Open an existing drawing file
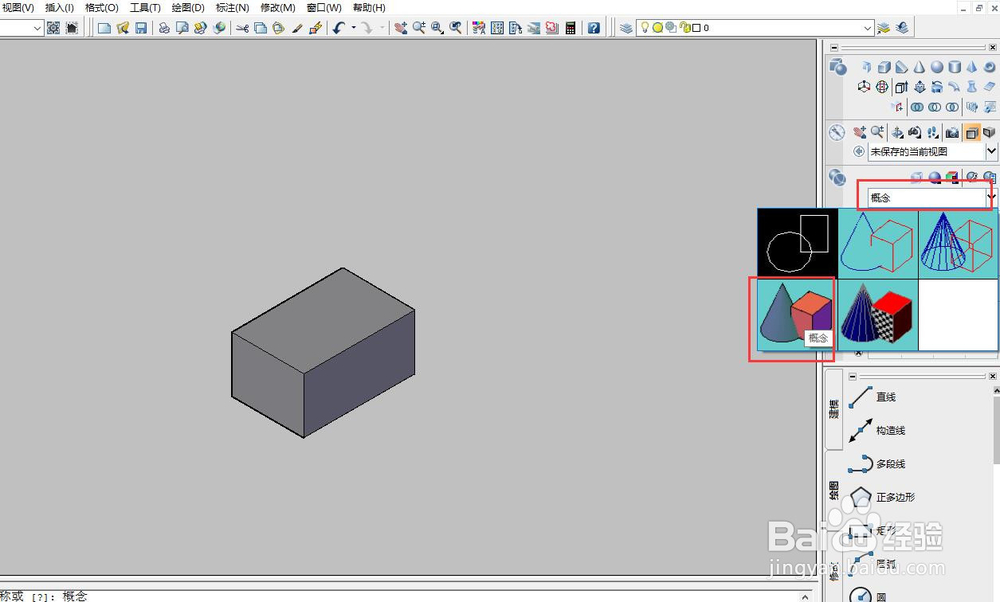The image size is (1000, 602). 123,28
